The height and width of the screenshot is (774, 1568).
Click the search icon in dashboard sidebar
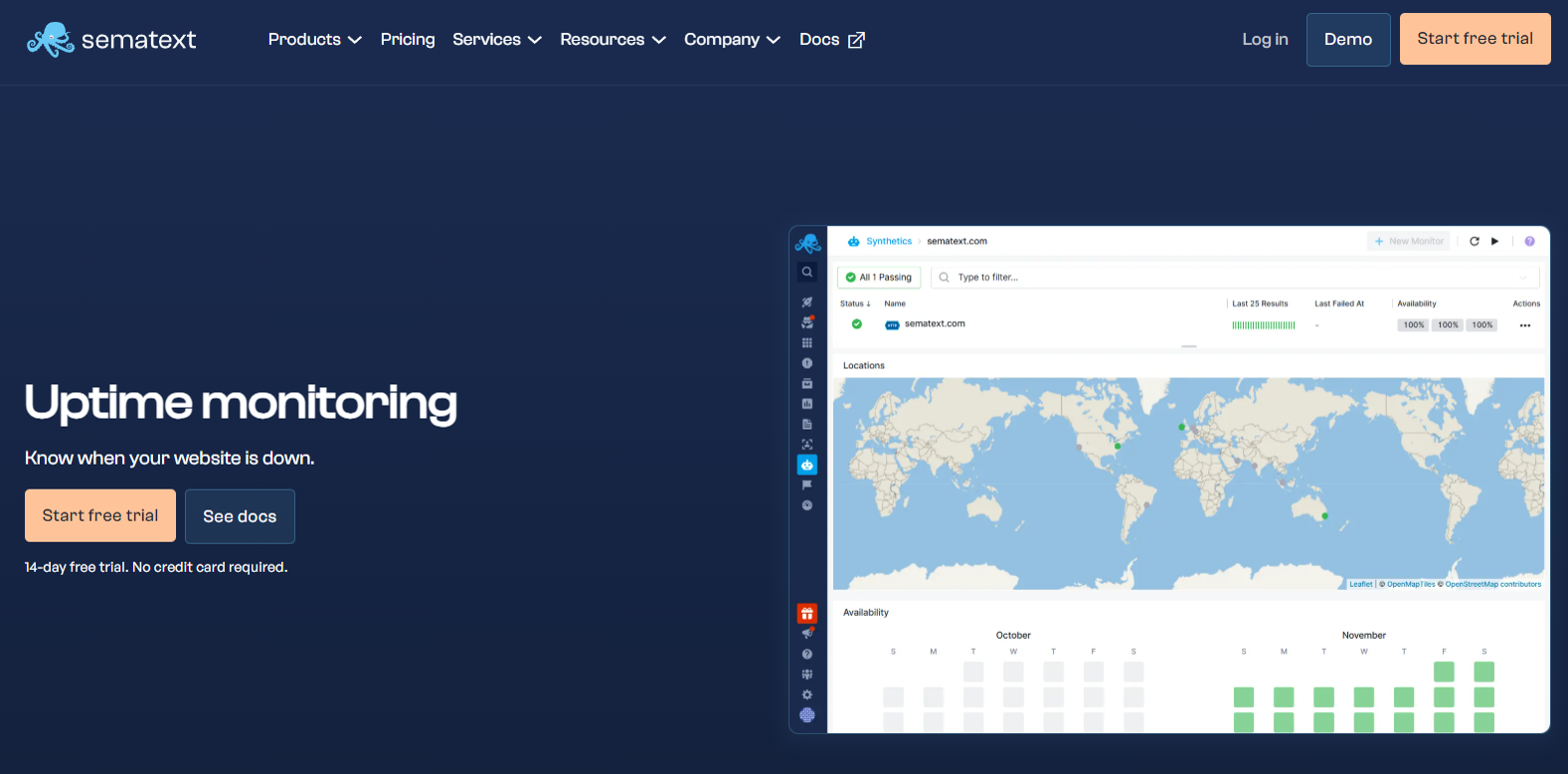pyautogui.click(x=807, y=272)
